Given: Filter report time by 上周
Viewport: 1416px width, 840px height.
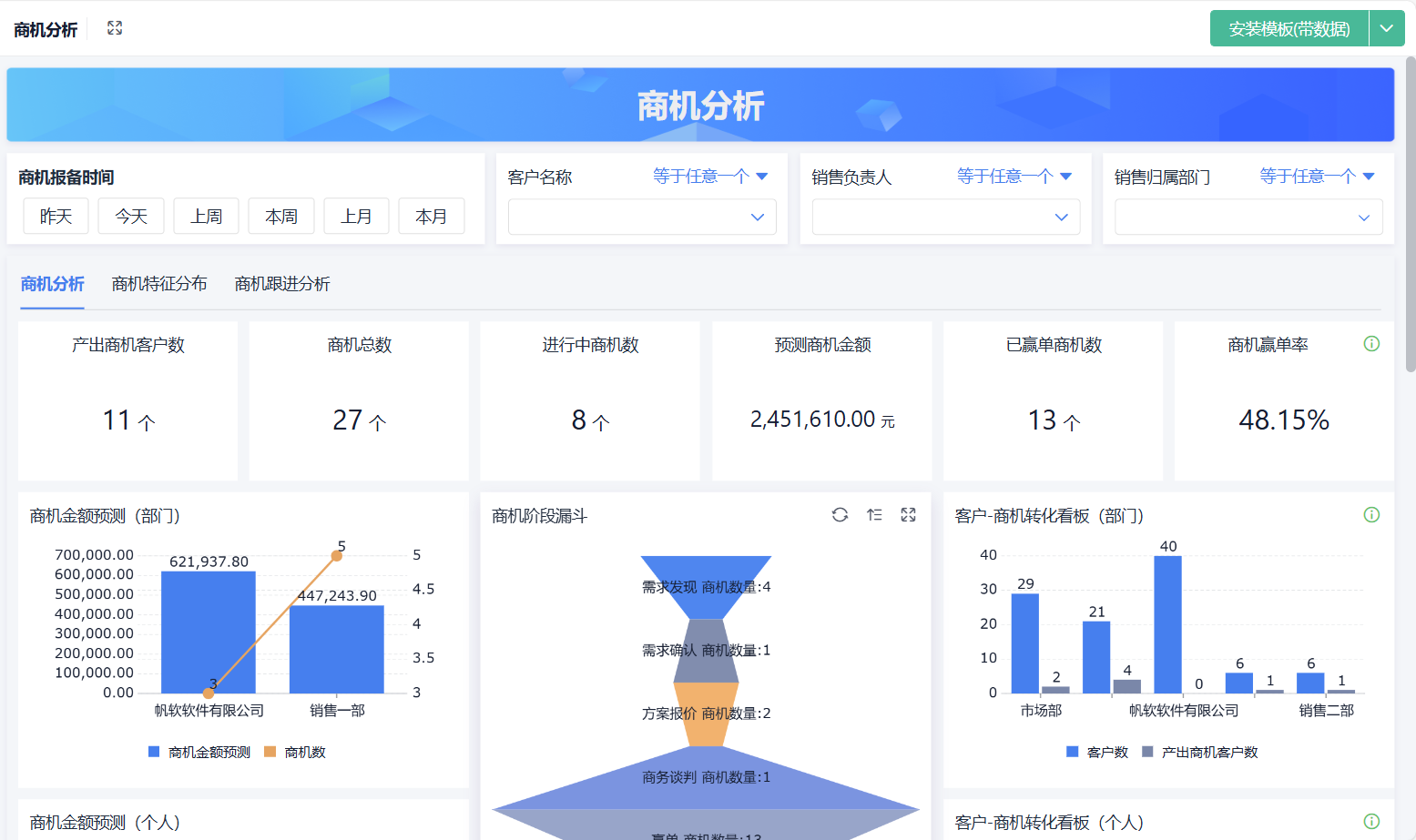Looking at the screenshot, I should 207,217.
